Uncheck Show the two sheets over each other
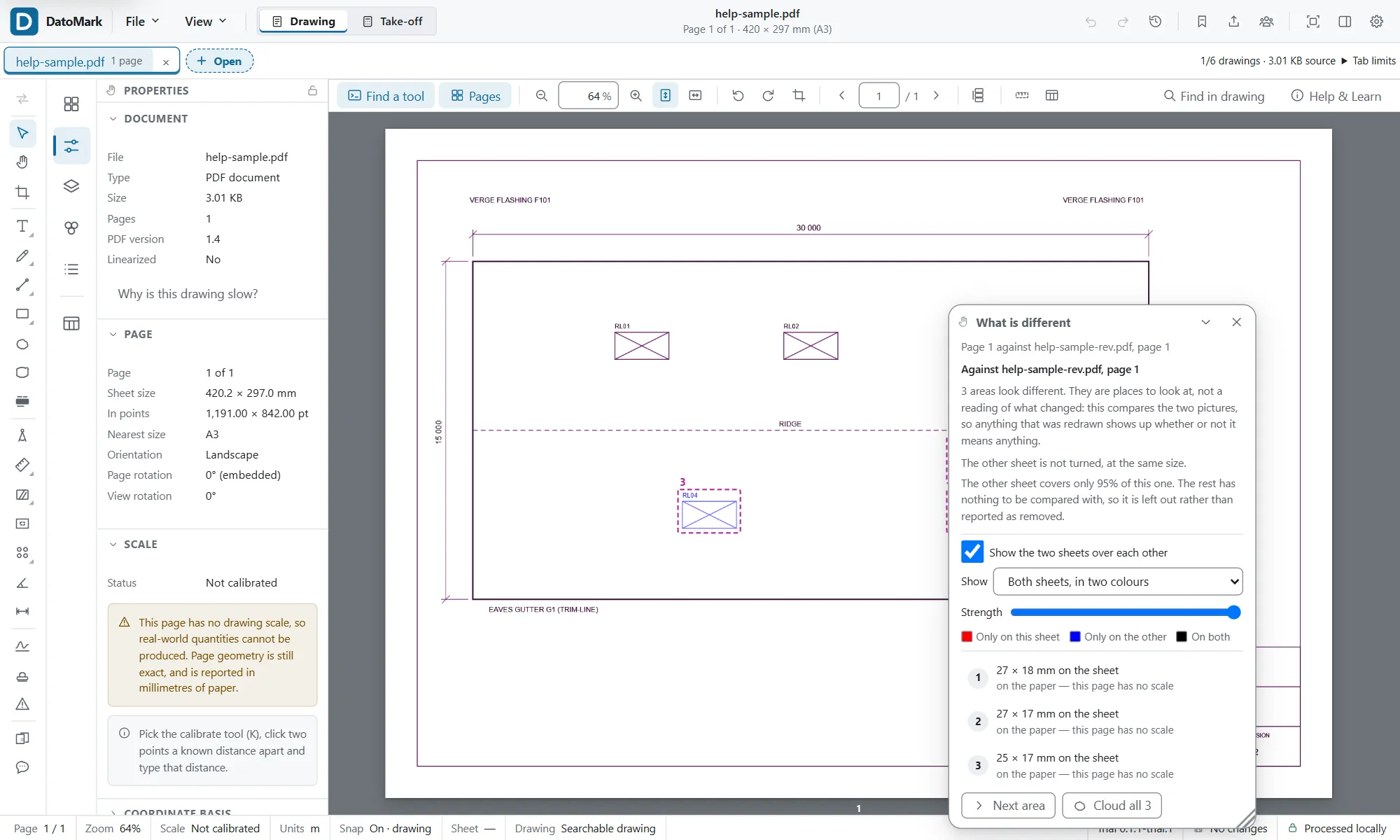The width and height of the screenshot is (1400, 840). [x=972, y=552]
